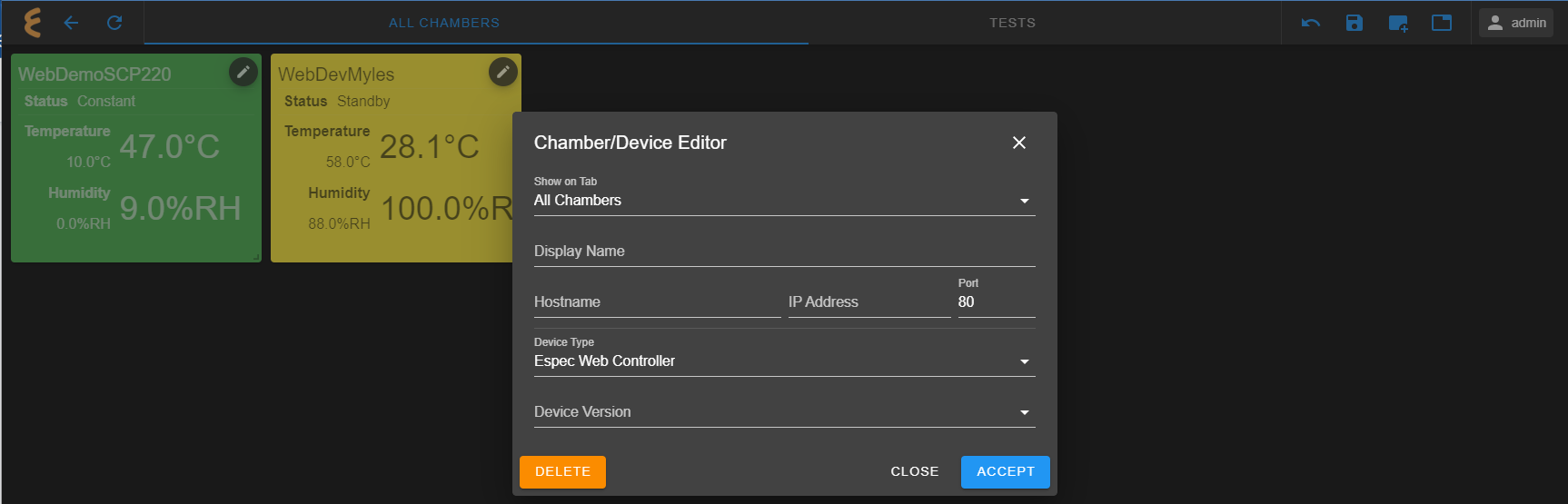The width and height of the screenshot is (1568, 504).
Task: Focus the Display Name field
Action: point(785,251)
